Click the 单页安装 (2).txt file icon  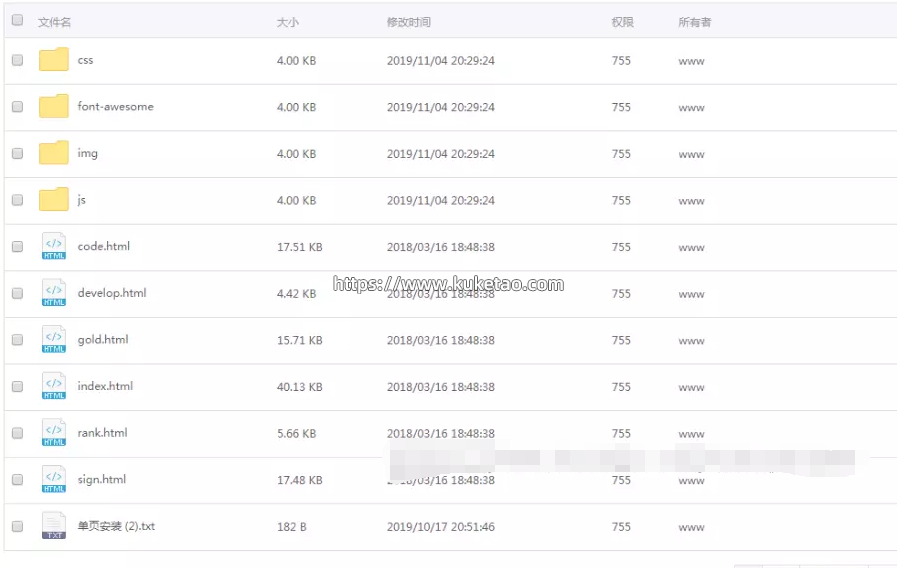54,526
